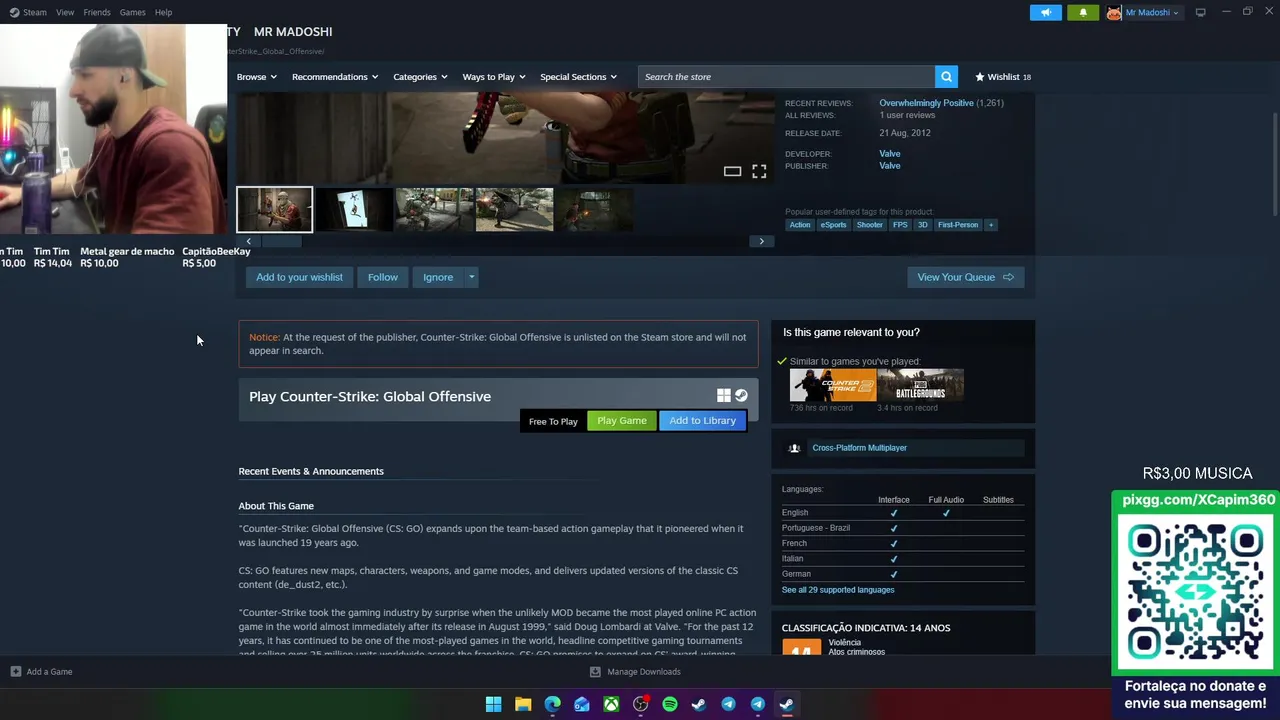Click the Windows platform icon

pyautogui.click(x=723, y=396)
